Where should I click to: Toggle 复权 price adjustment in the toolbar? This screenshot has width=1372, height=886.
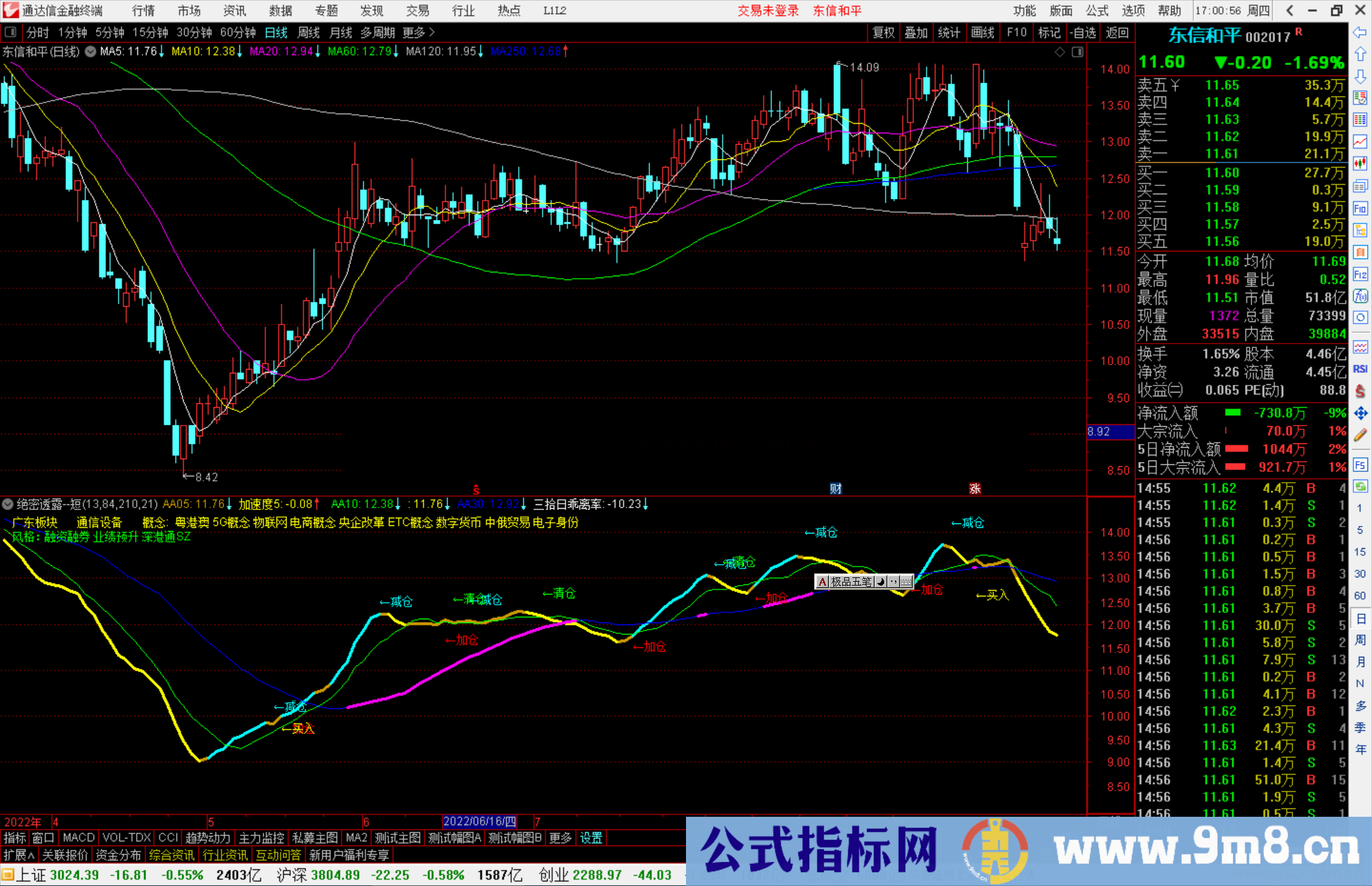point(883,32)
